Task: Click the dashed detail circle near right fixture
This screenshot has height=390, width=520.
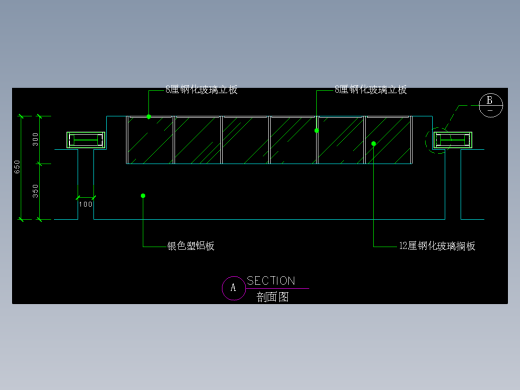Action: tap(438, 141)
